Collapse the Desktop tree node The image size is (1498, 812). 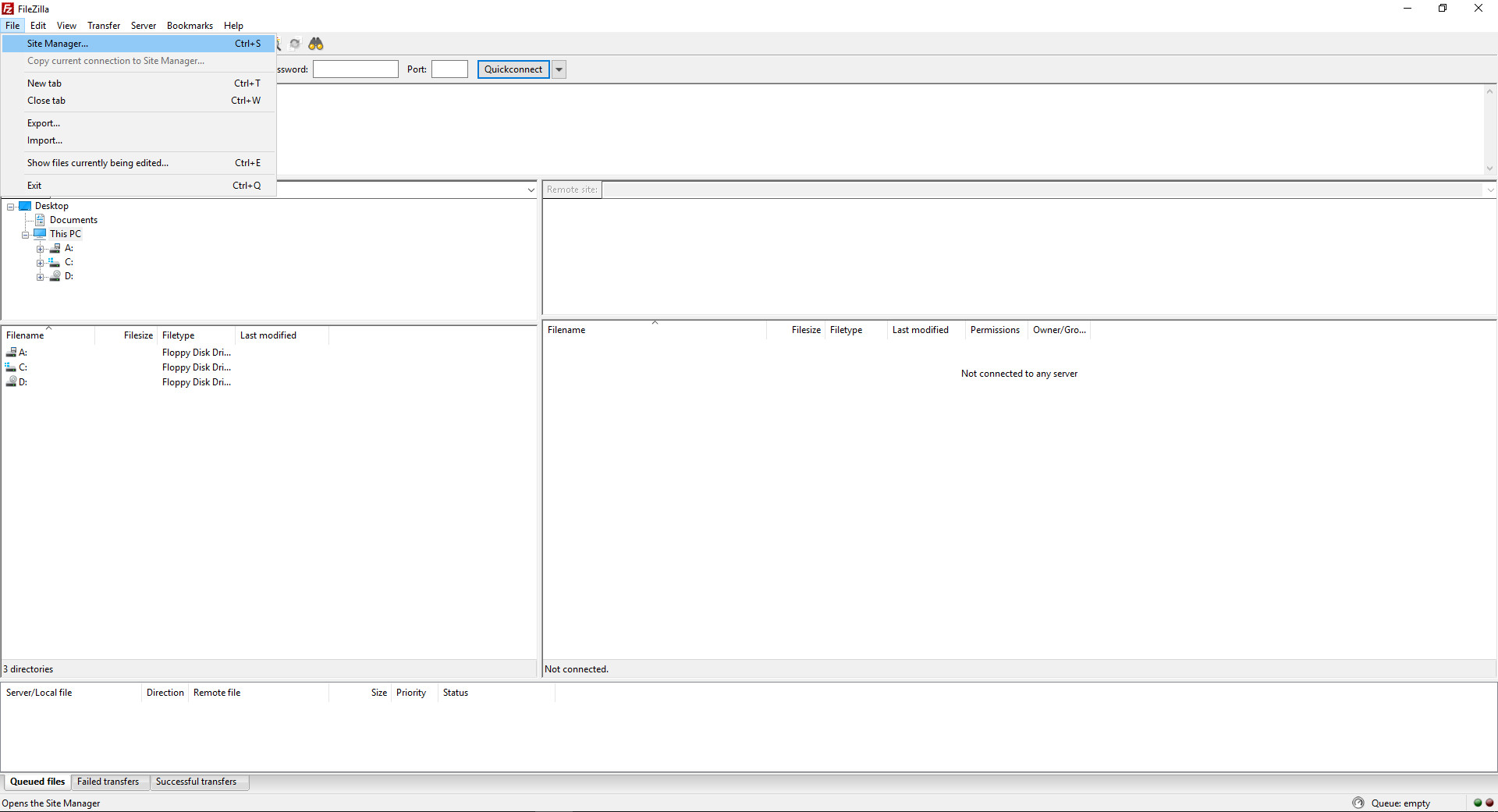[11, 207]
